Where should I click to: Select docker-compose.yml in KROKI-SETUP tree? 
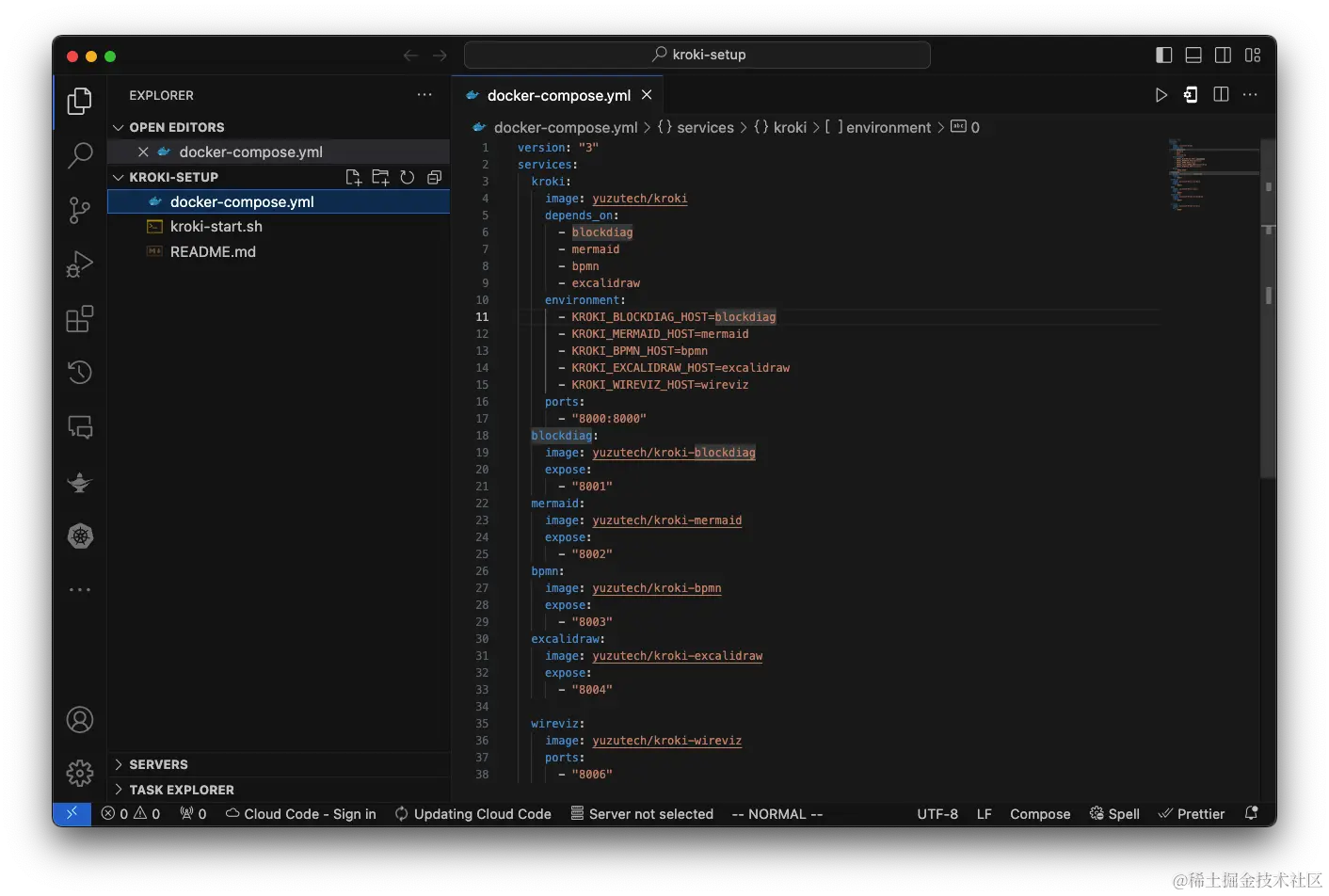(x=279, y=201)
